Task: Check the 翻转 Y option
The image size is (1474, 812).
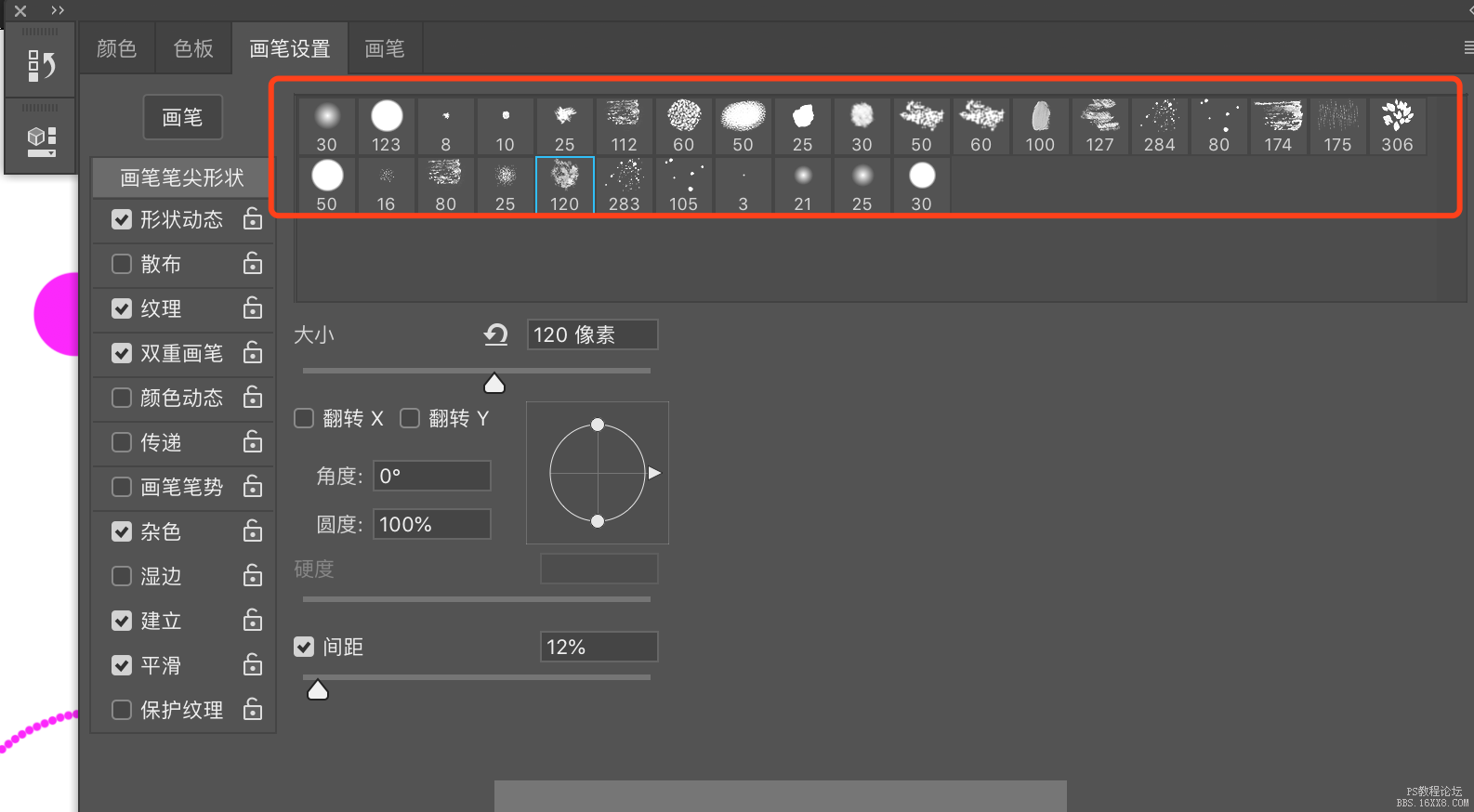Action: click(410, 418)
